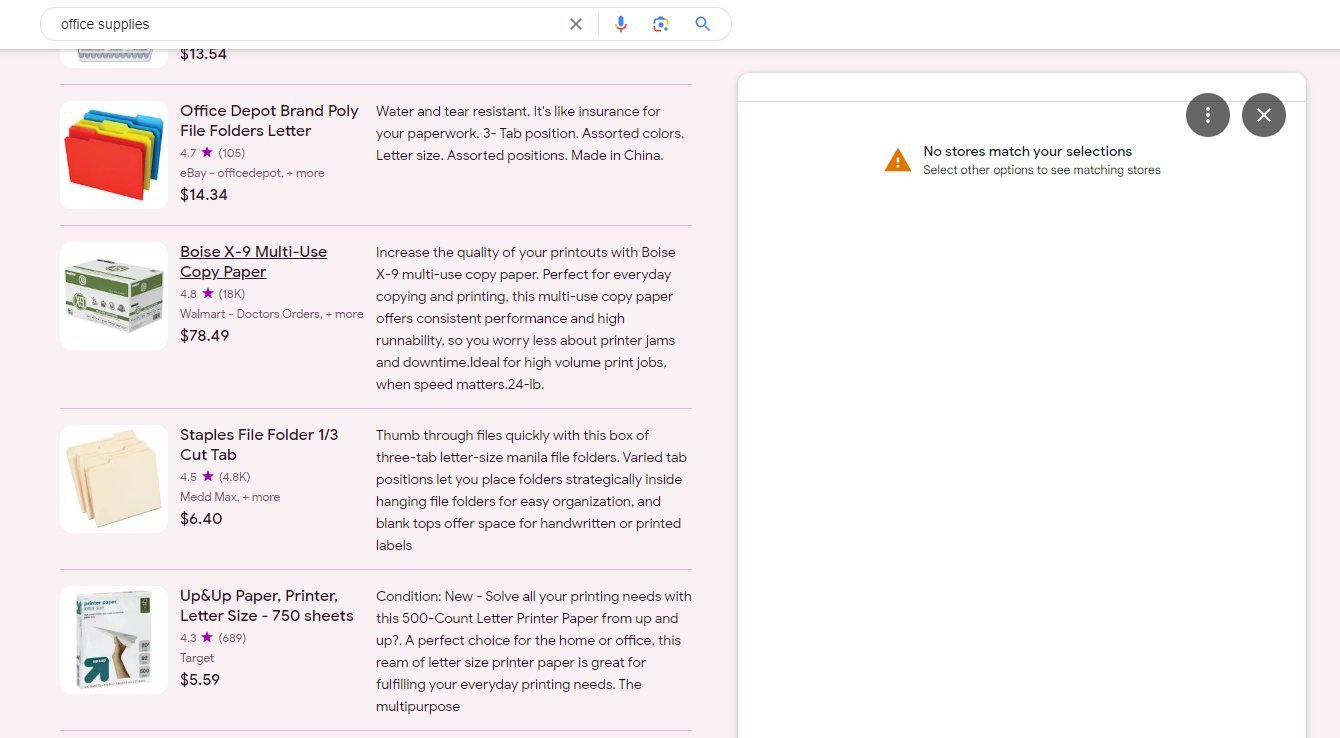Open the three-dot more options menu
The width and height of the screenshot is (1340, 738).
pyautogui.click(x=1208, y=115)
